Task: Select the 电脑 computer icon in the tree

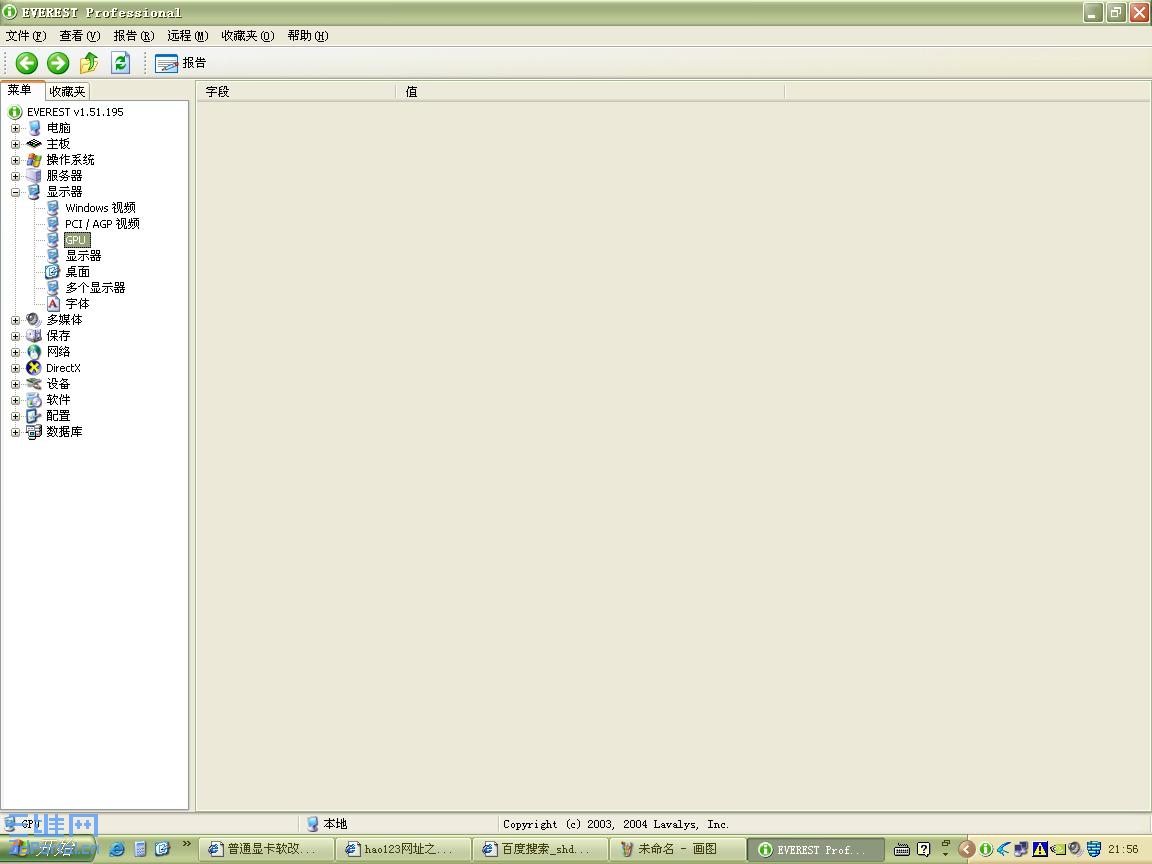Action: (34, 128)
